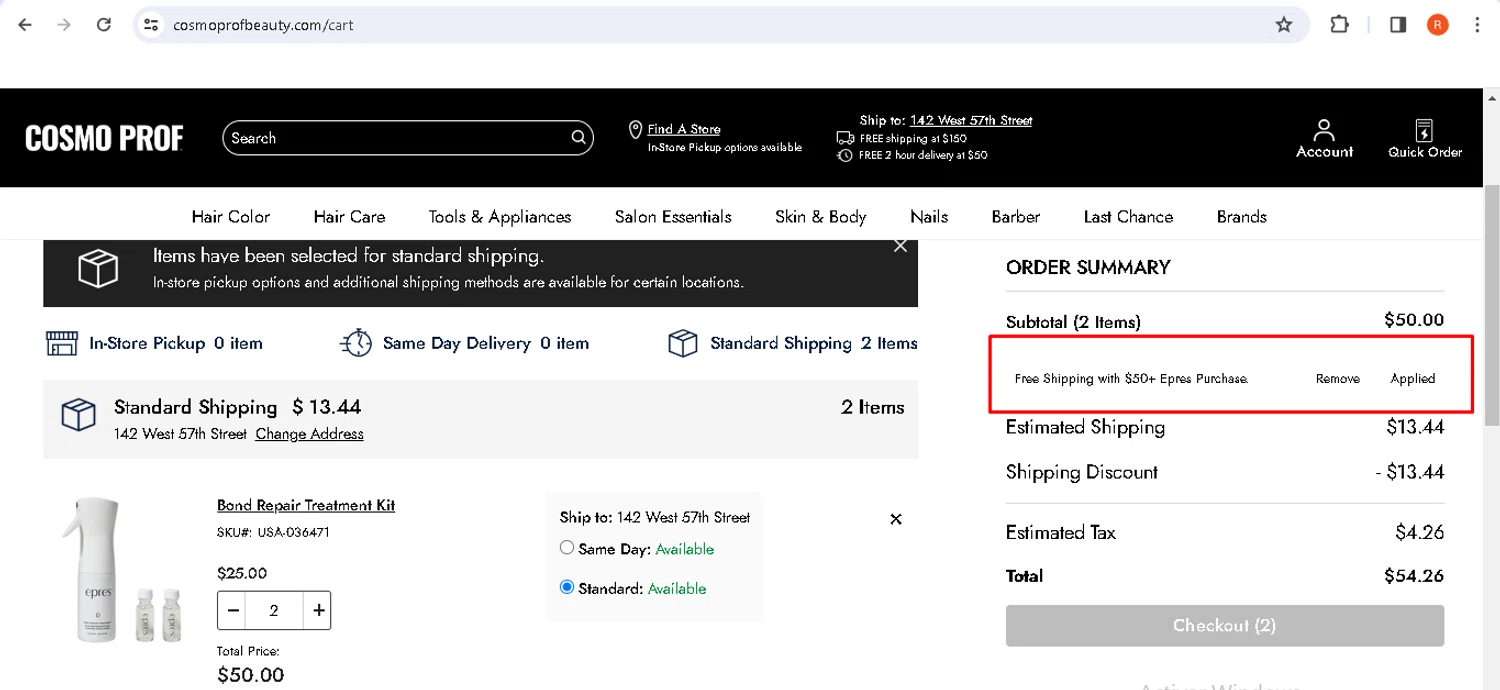Select Same Day delivery radio option
The image size is (1500, 690).
click(567, 548)
